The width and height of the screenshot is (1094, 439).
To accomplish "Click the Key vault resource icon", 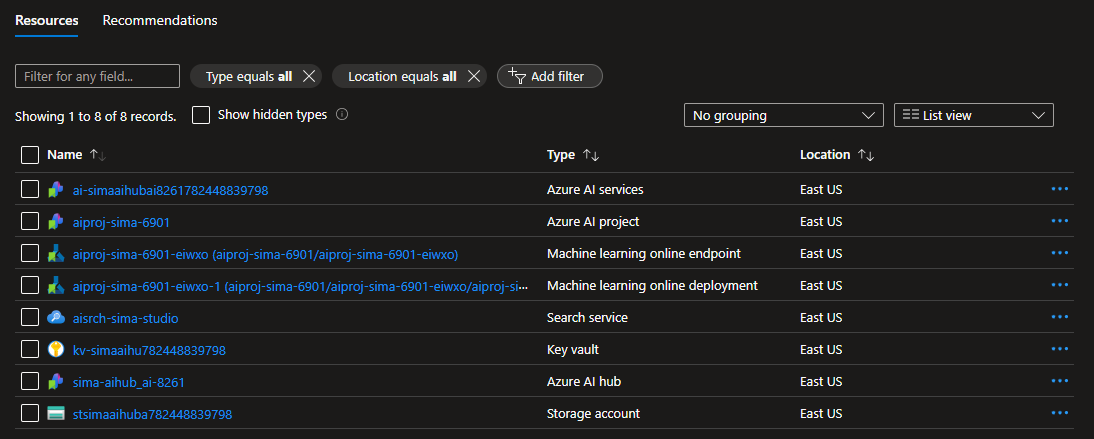I will point(56,350).
